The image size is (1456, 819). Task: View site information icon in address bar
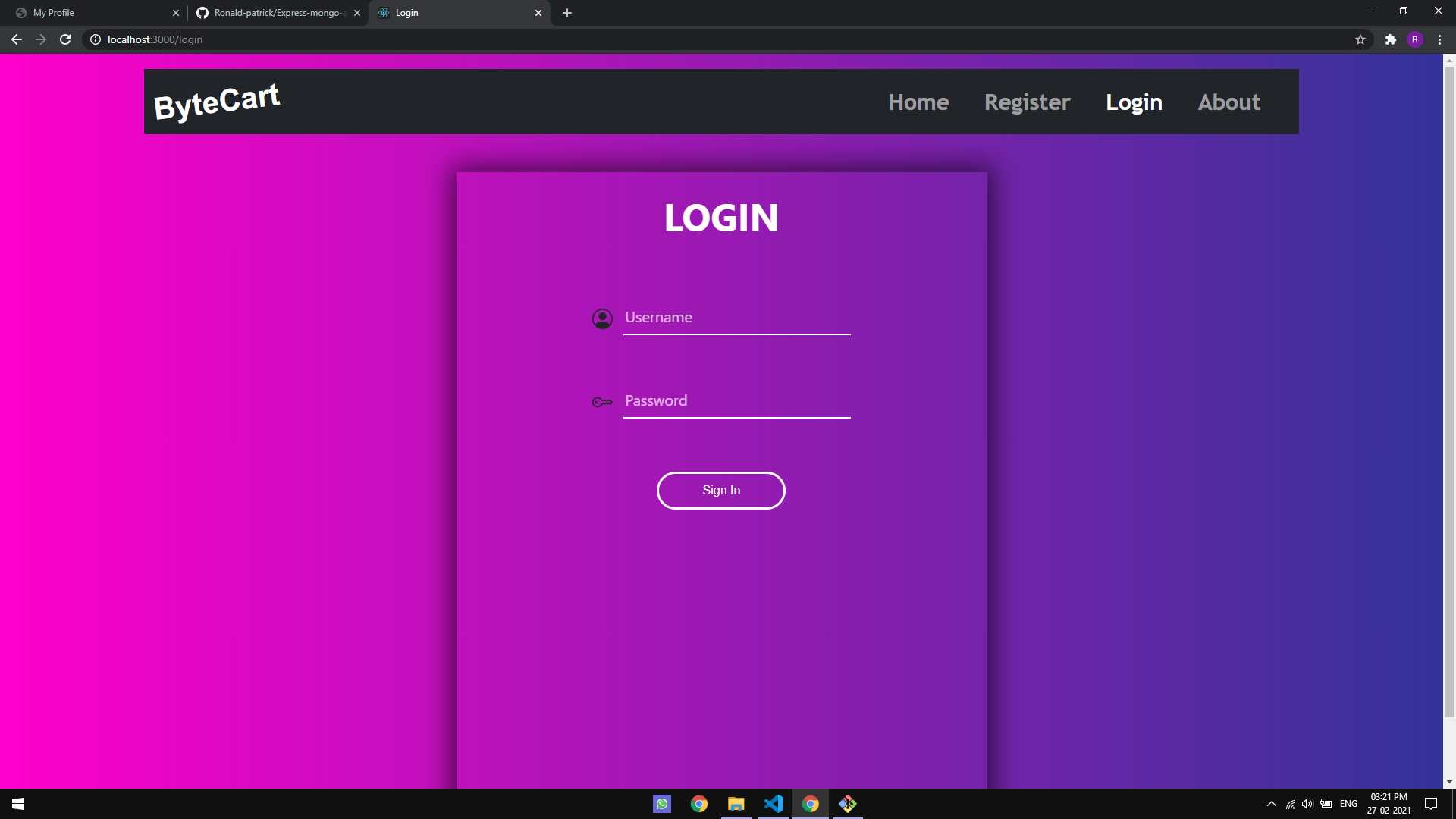click(96, 39)
